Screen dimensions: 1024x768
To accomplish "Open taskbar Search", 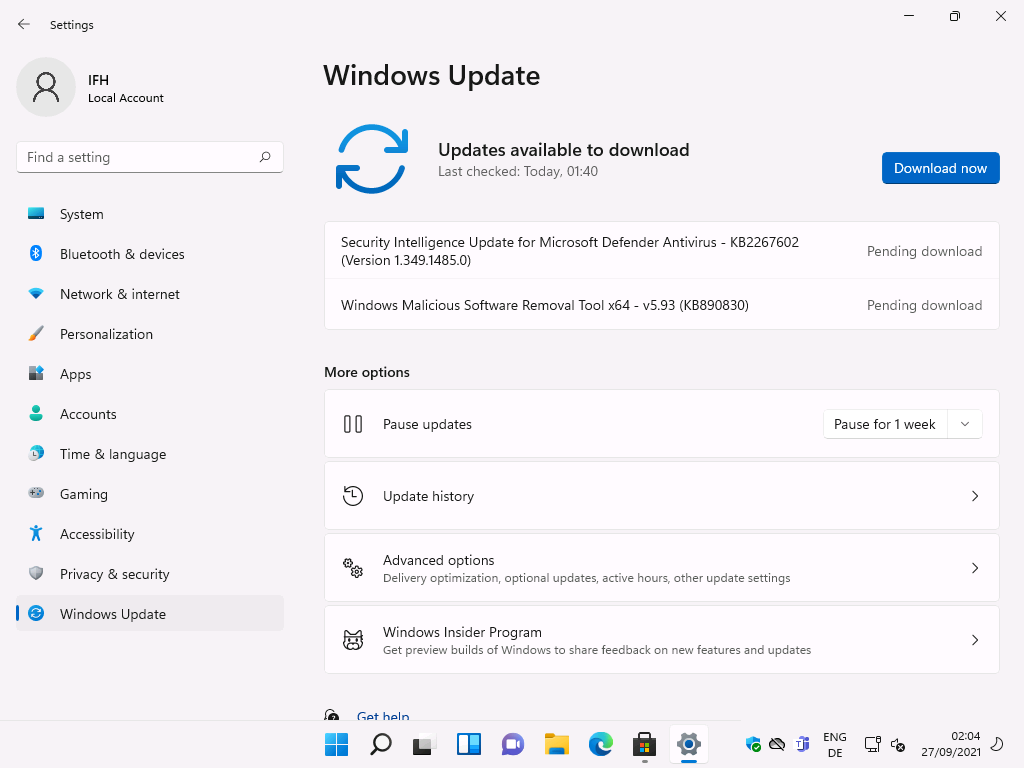I will 380,744.
